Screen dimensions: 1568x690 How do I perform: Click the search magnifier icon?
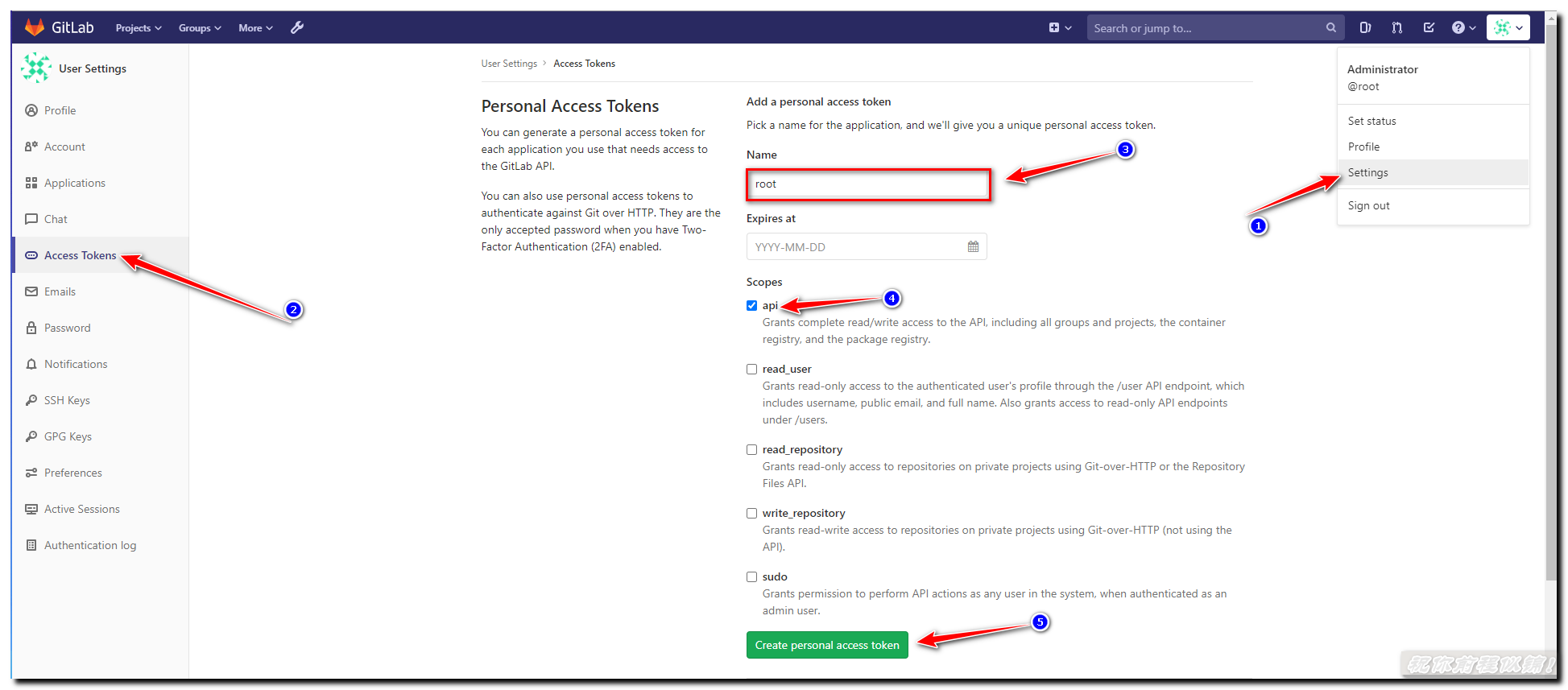point(1331,27)
